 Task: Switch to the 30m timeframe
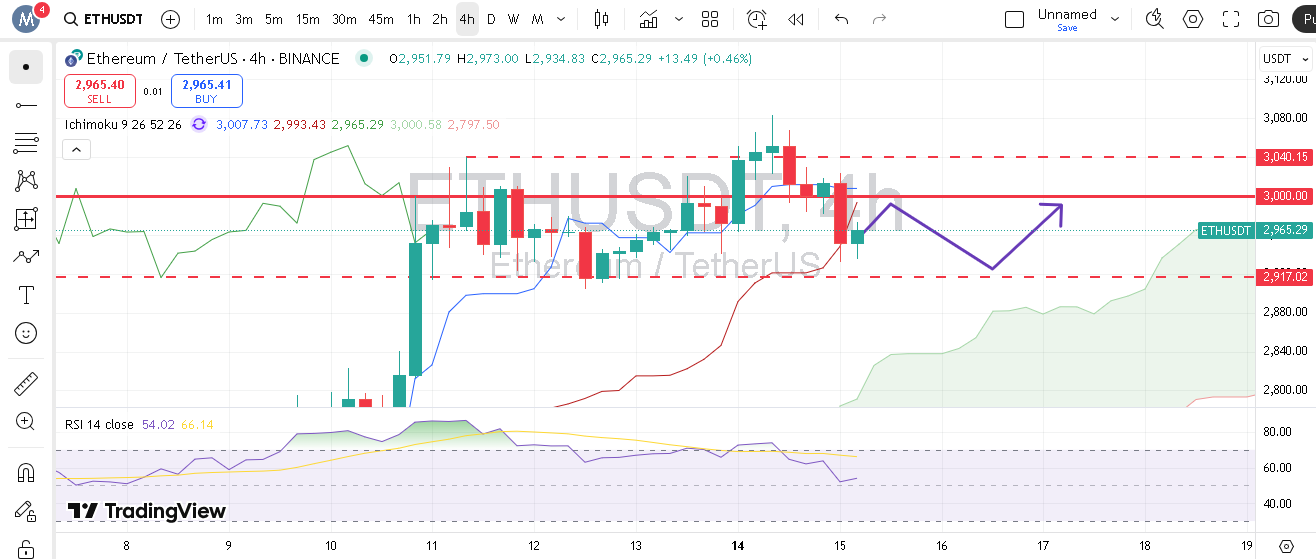pos(344,19)
